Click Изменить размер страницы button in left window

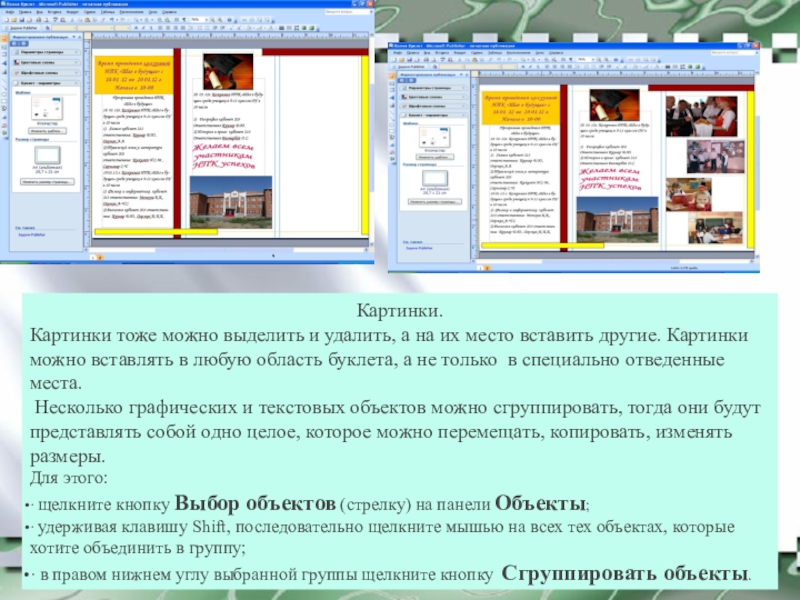click(x=47, y=182)
